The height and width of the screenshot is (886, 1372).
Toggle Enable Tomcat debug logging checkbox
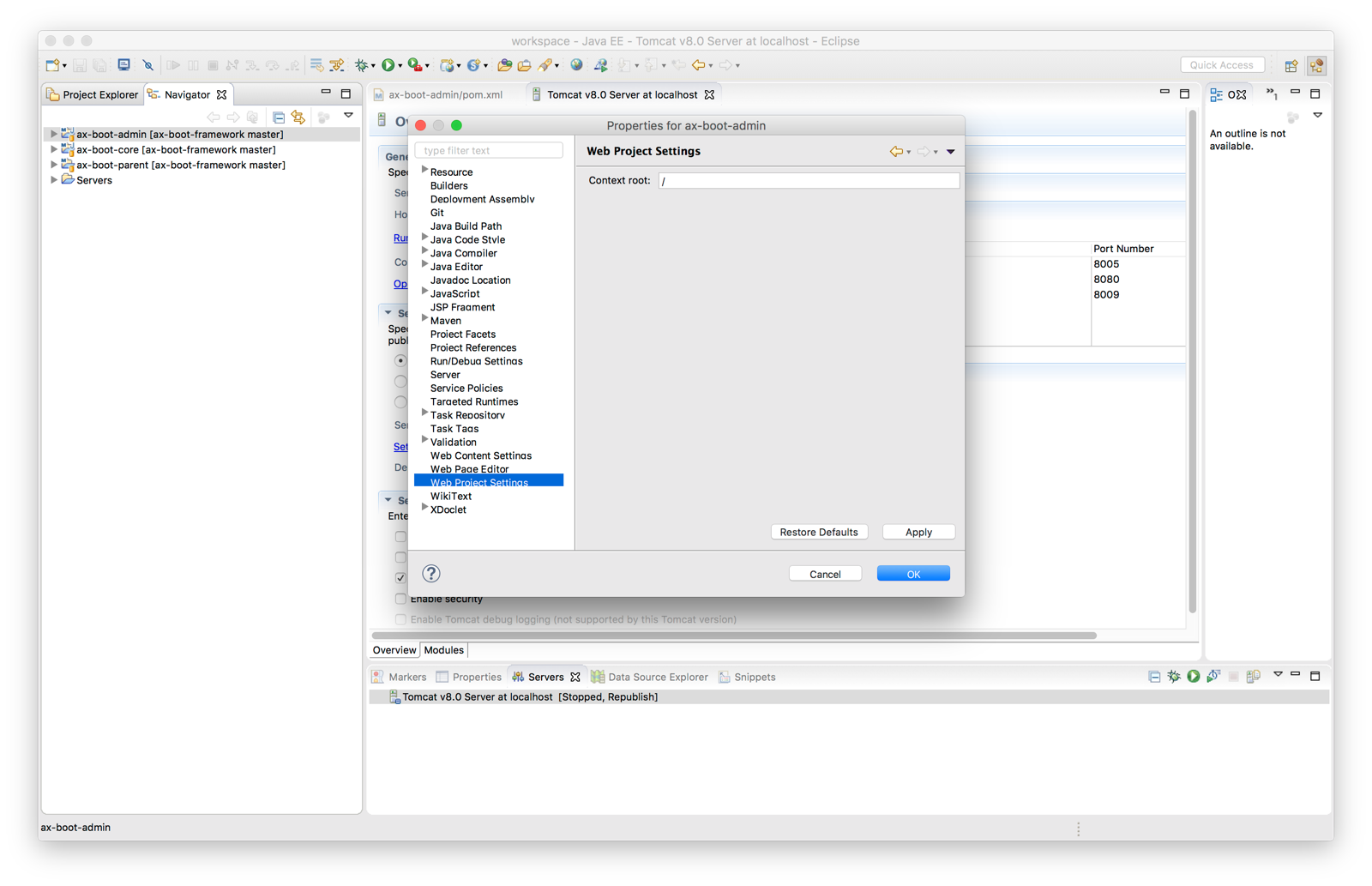pos(400,619)
